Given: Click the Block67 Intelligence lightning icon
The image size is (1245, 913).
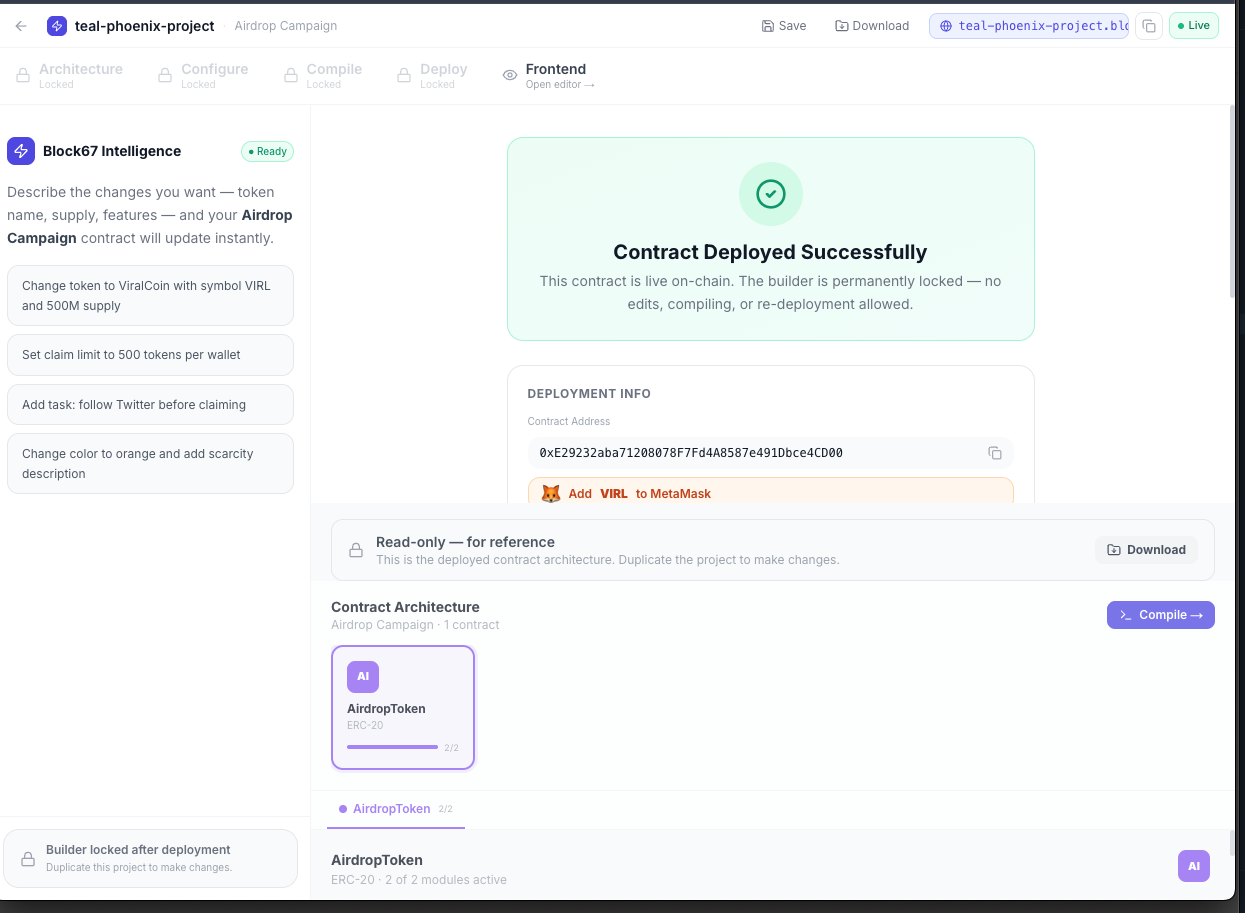Looking at the screenshot, I should click(21, 151).
